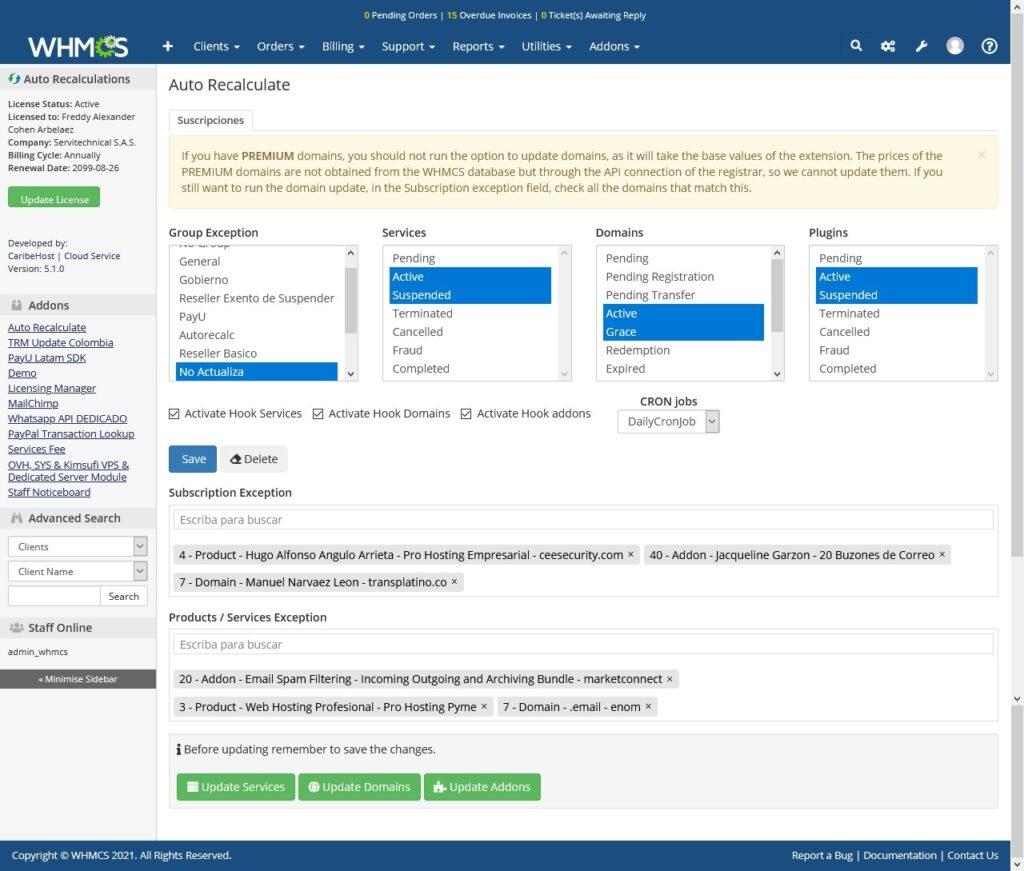Remove transplatino.co domain exception tag
The width and height of the screenshot is (1024, 871).
click(455, 582)
